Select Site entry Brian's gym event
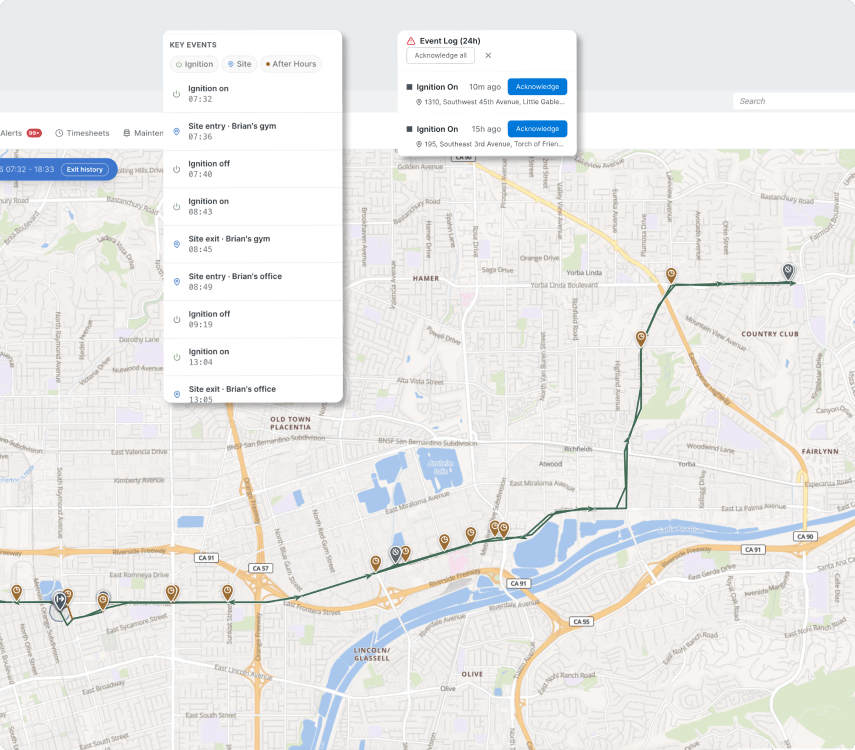Image resolution: width=855 pixels, height=750 pixels. coord(252,131)
